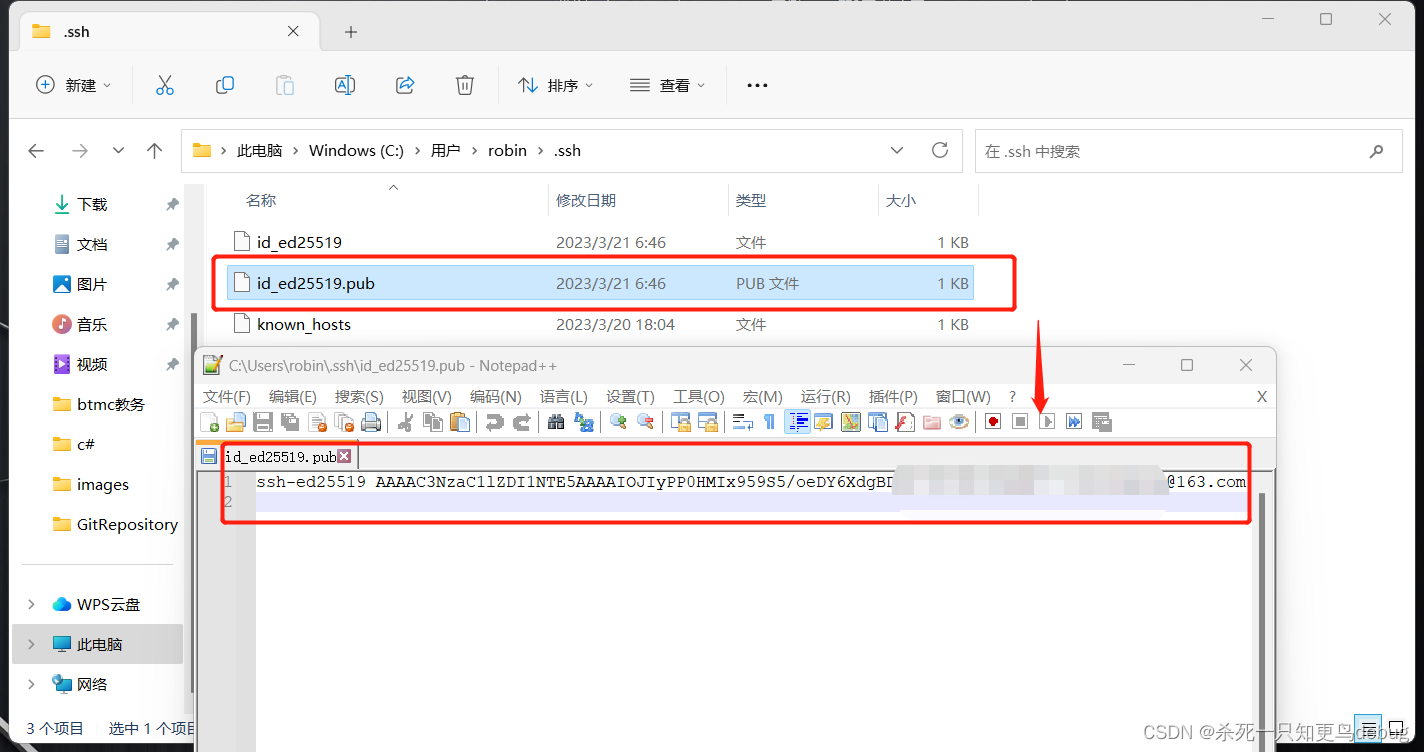This screenshot has height=752, width=1424.
Task: Click the Folder as Workspace icon
Action: 931,422
